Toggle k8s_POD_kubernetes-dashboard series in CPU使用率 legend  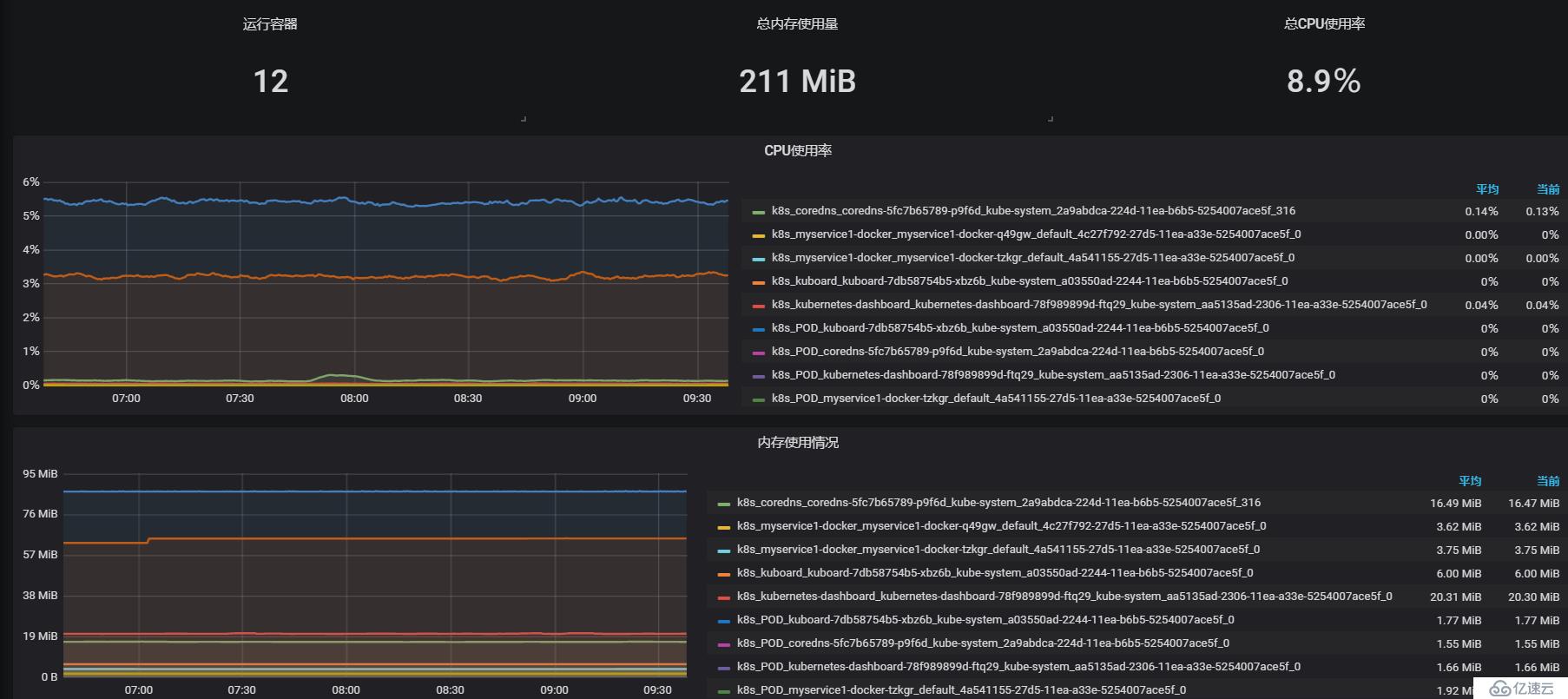[x=1053, y=375]
